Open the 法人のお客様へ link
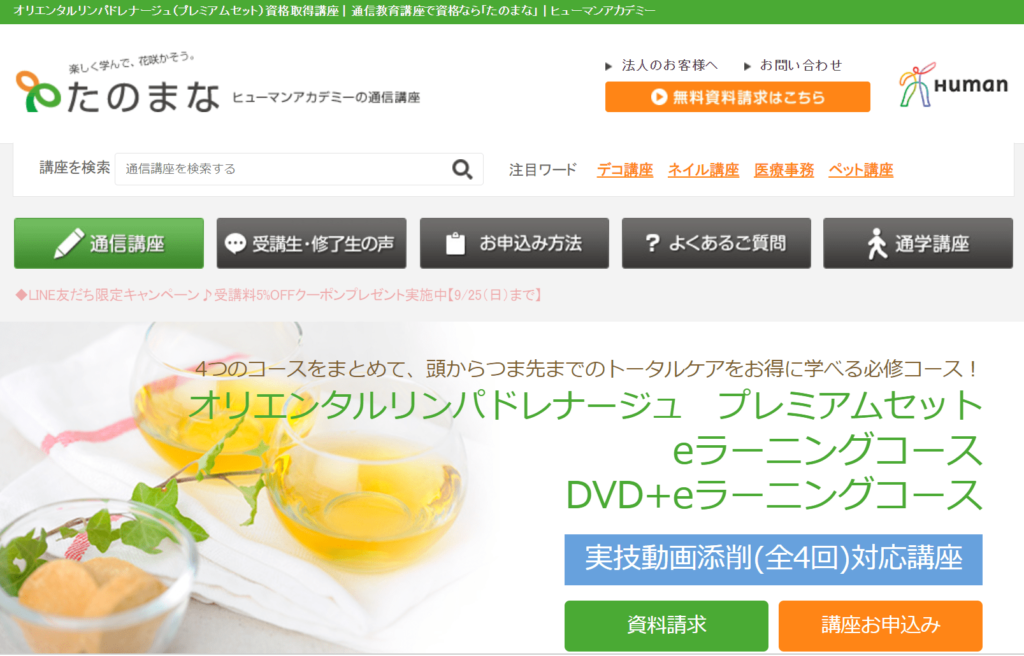1024x656 pixels. pos(669,65)
